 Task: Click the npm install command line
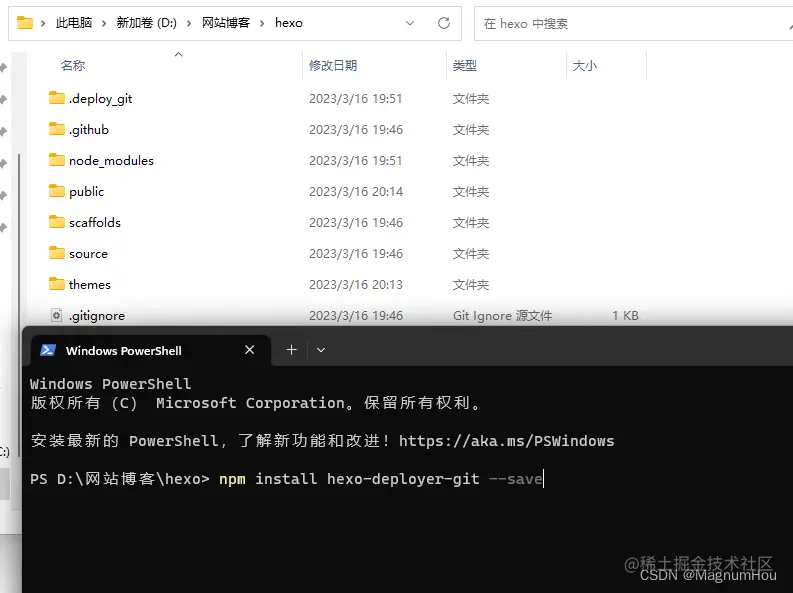click(x=380, y=479)
